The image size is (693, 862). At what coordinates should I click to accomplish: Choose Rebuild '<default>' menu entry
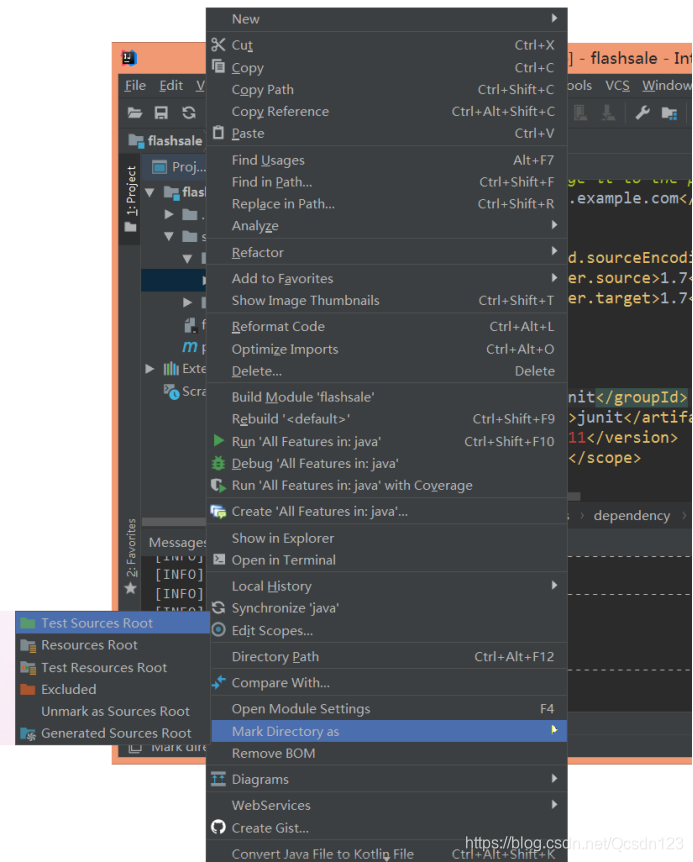[x=387, y=419]
